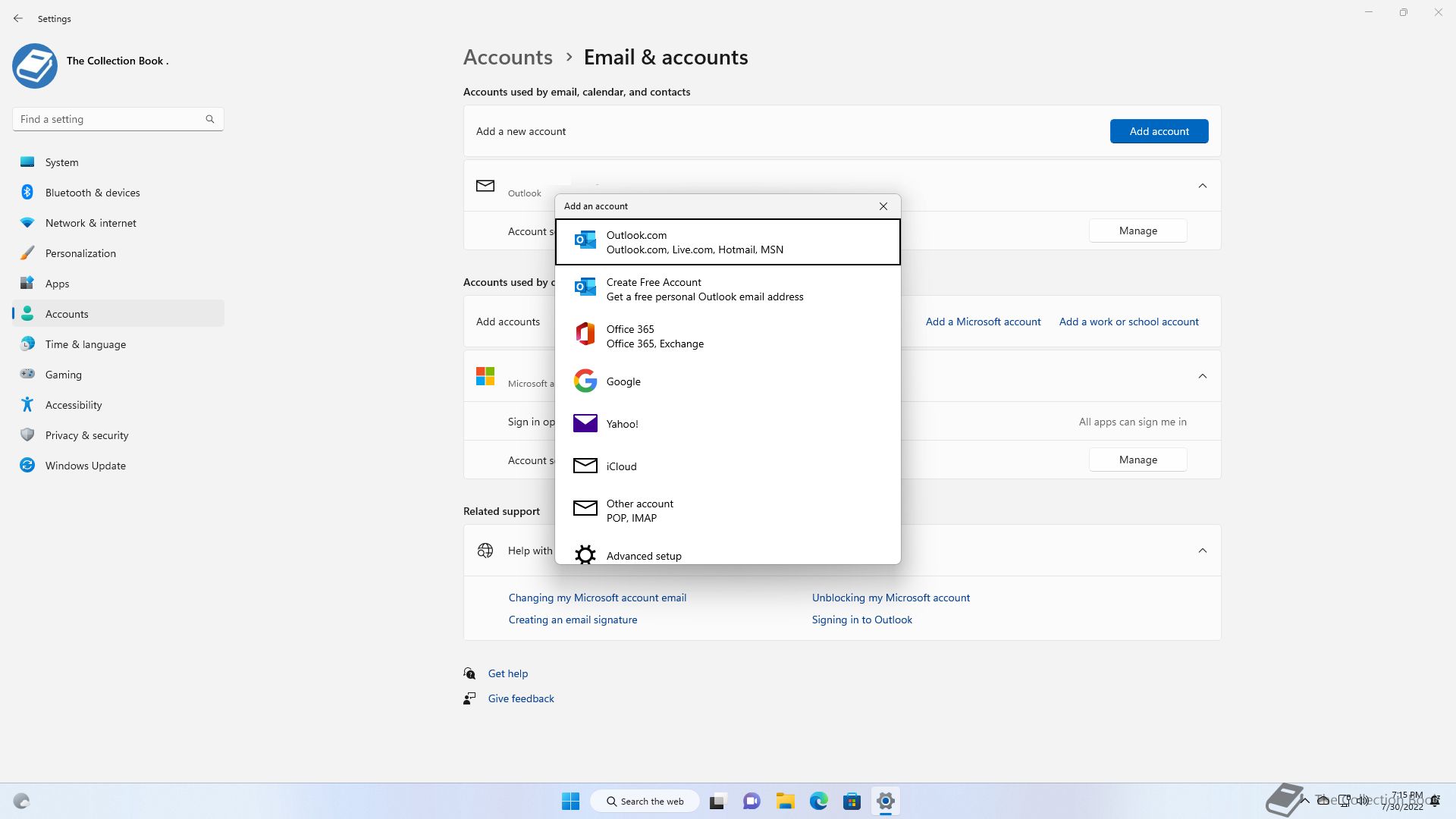Click the Yahoo! purple mail icon
This screenshot has height=819, width=1456.
(x=585, y=423)
